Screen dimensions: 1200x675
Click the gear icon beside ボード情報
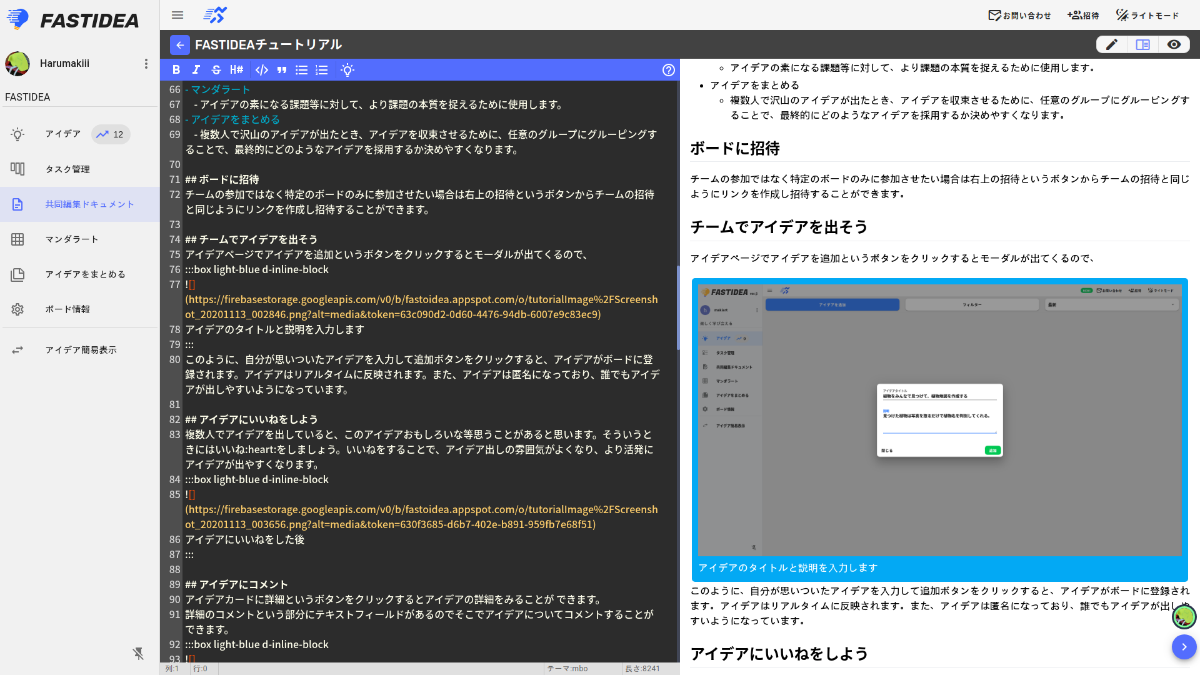tap(17, 309)
